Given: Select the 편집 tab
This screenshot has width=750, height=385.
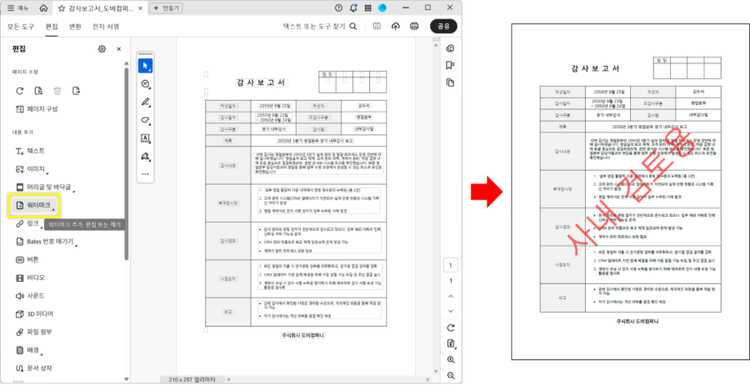Looking at the screenshot, I should (x=52, y=26).
